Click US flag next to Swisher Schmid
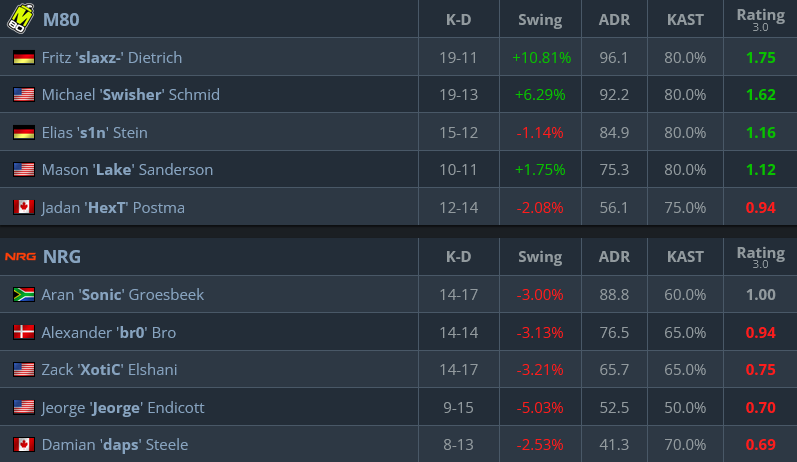The width and height of the screenshot is (797, 462). [23, 95]
